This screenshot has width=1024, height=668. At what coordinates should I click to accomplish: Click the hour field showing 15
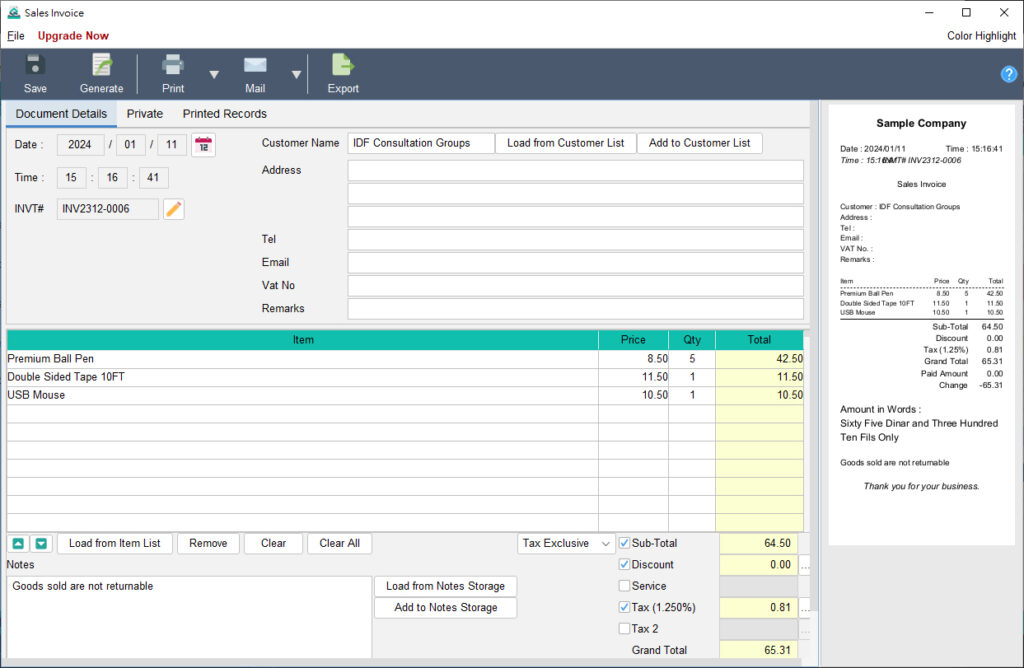point(71,178)
